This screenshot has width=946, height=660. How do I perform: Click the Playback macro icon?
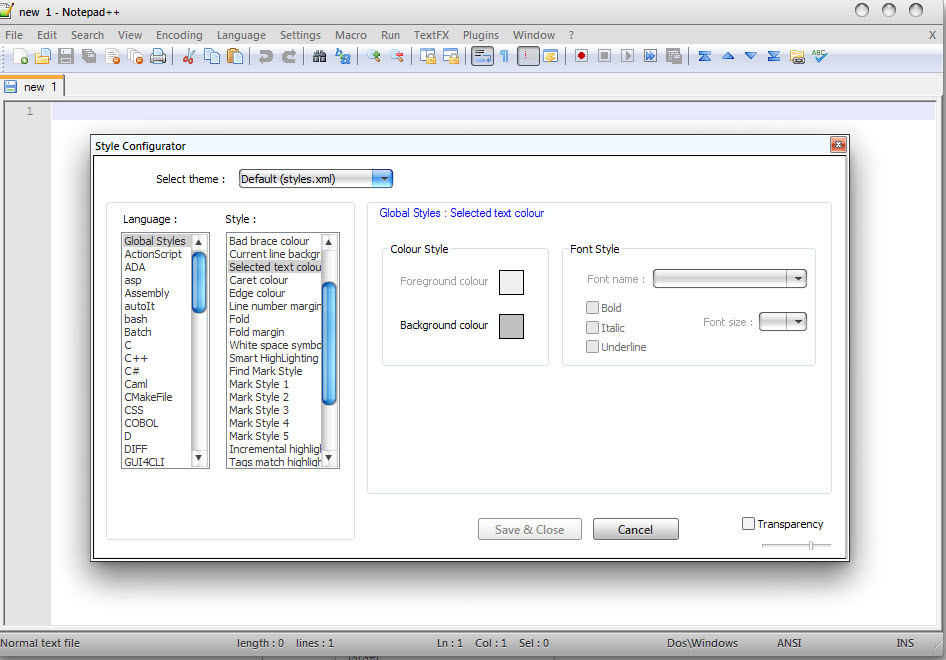tap(627, 56)
